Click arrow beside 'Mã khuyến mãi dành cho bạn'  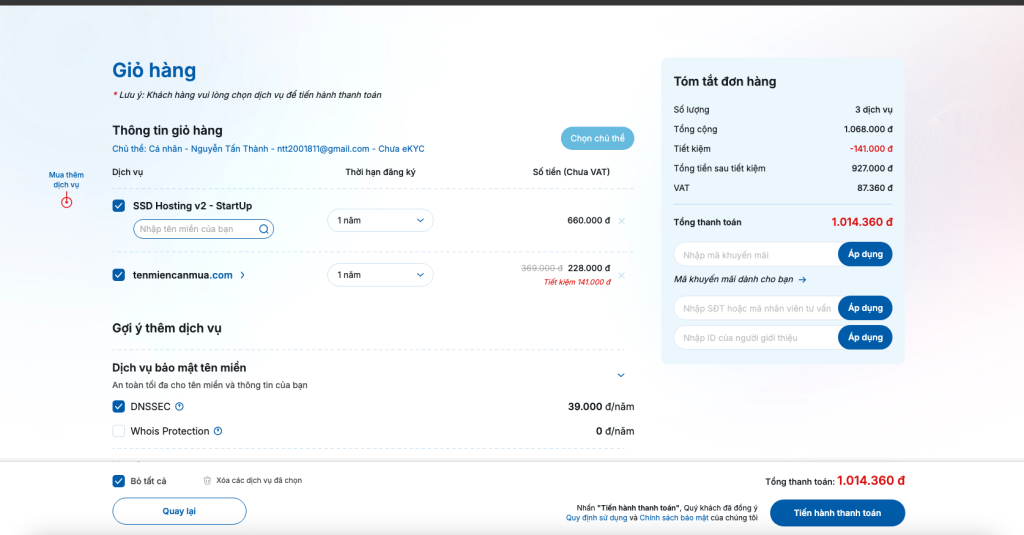(802, 280)
